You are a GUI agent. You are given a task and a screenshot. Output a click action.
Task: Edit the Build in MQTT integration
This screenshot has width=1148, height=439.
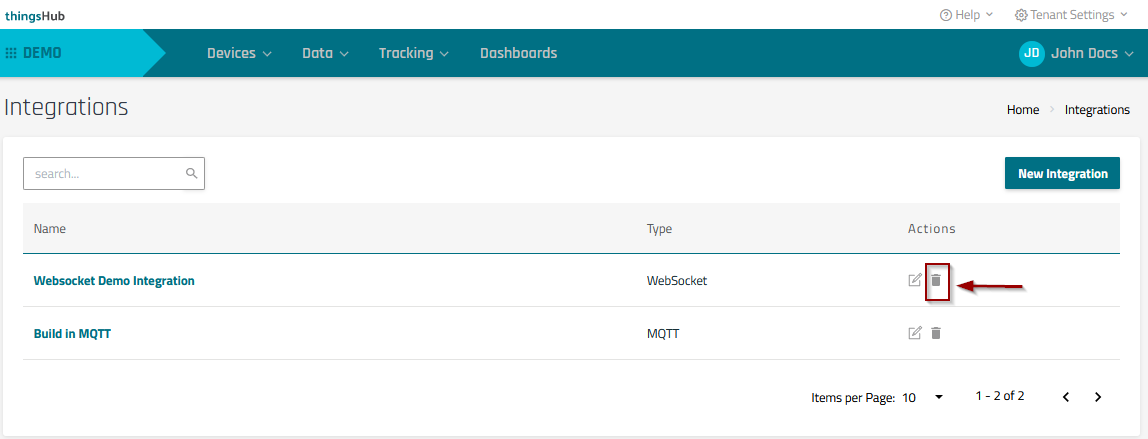pos(915,333)
